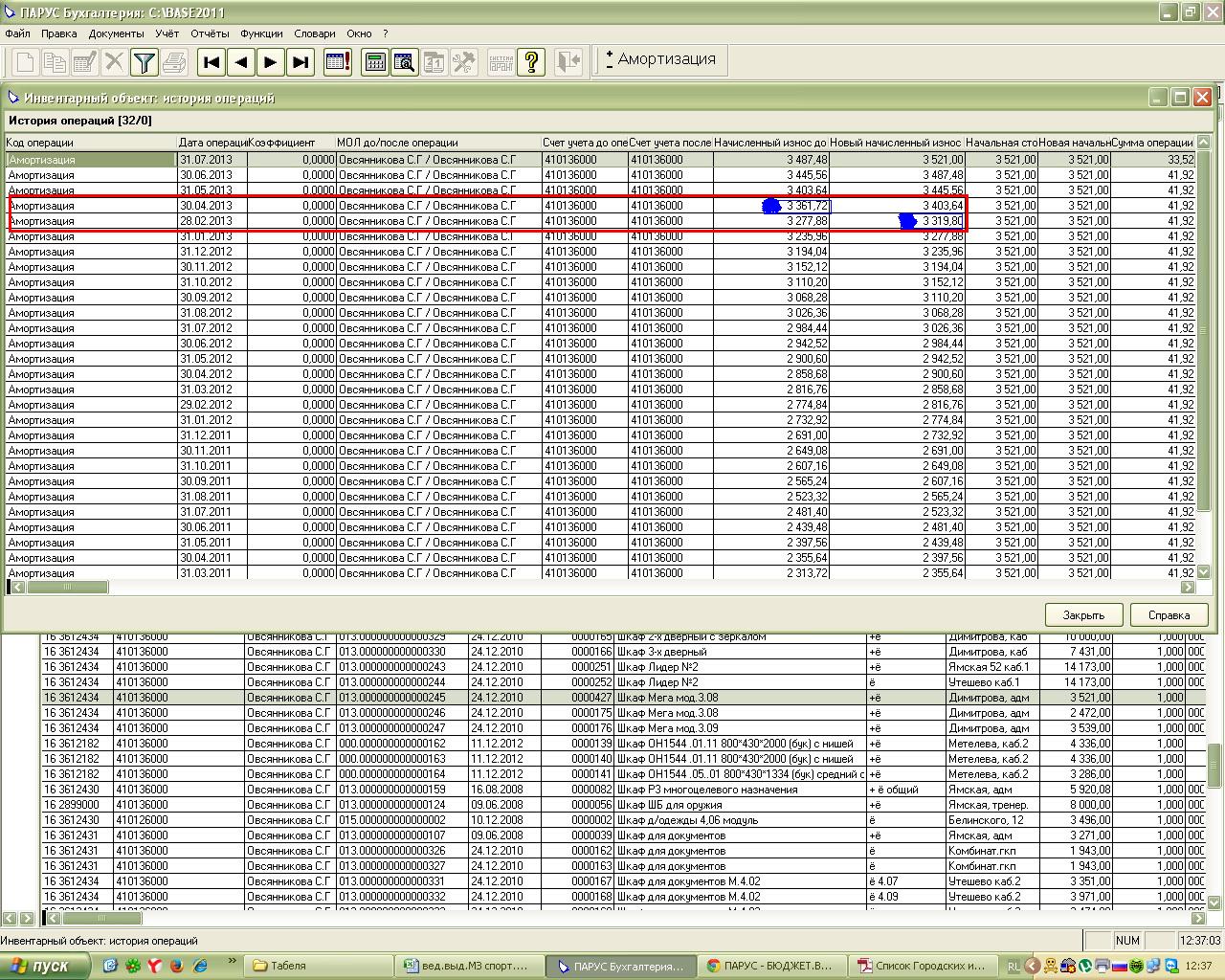
Task: Click the Windows пуск start button
Action: tap(45, 966)
